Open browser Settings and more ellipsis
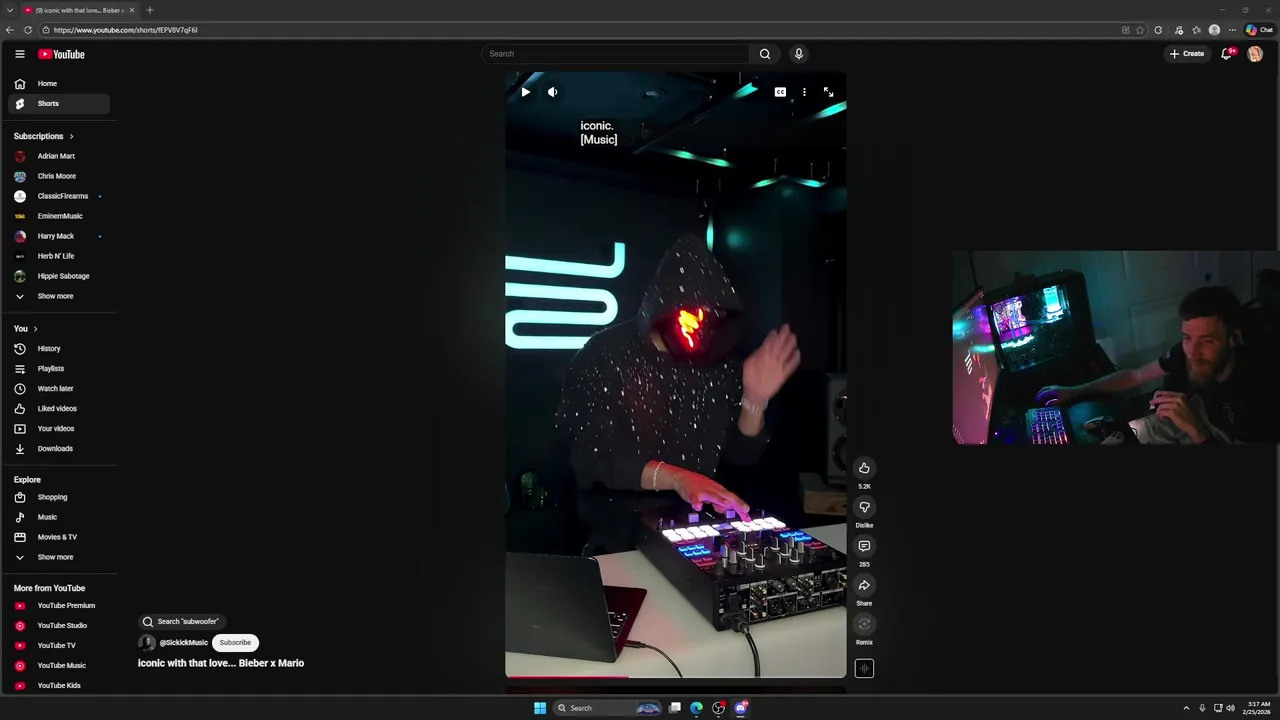Screen dimensions: 1280x720 pos(1232,30)
